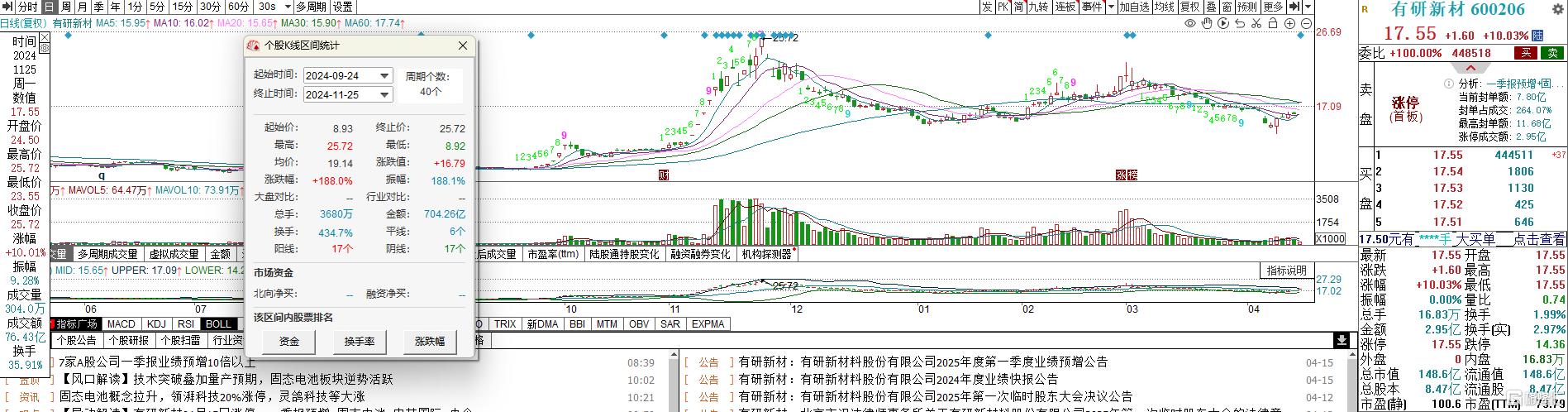Select the 分时 intraday view

(28, 7)
